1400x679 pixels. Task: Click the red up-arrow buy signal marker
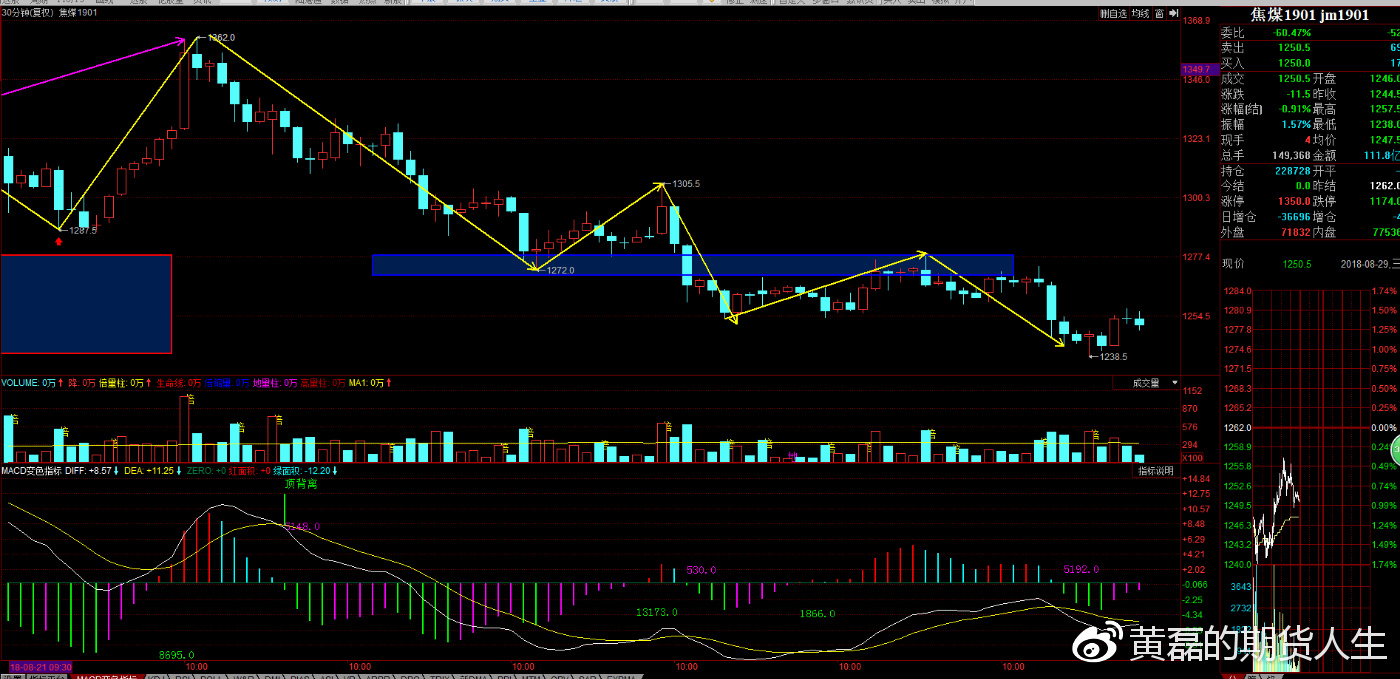tap(60, 241)
